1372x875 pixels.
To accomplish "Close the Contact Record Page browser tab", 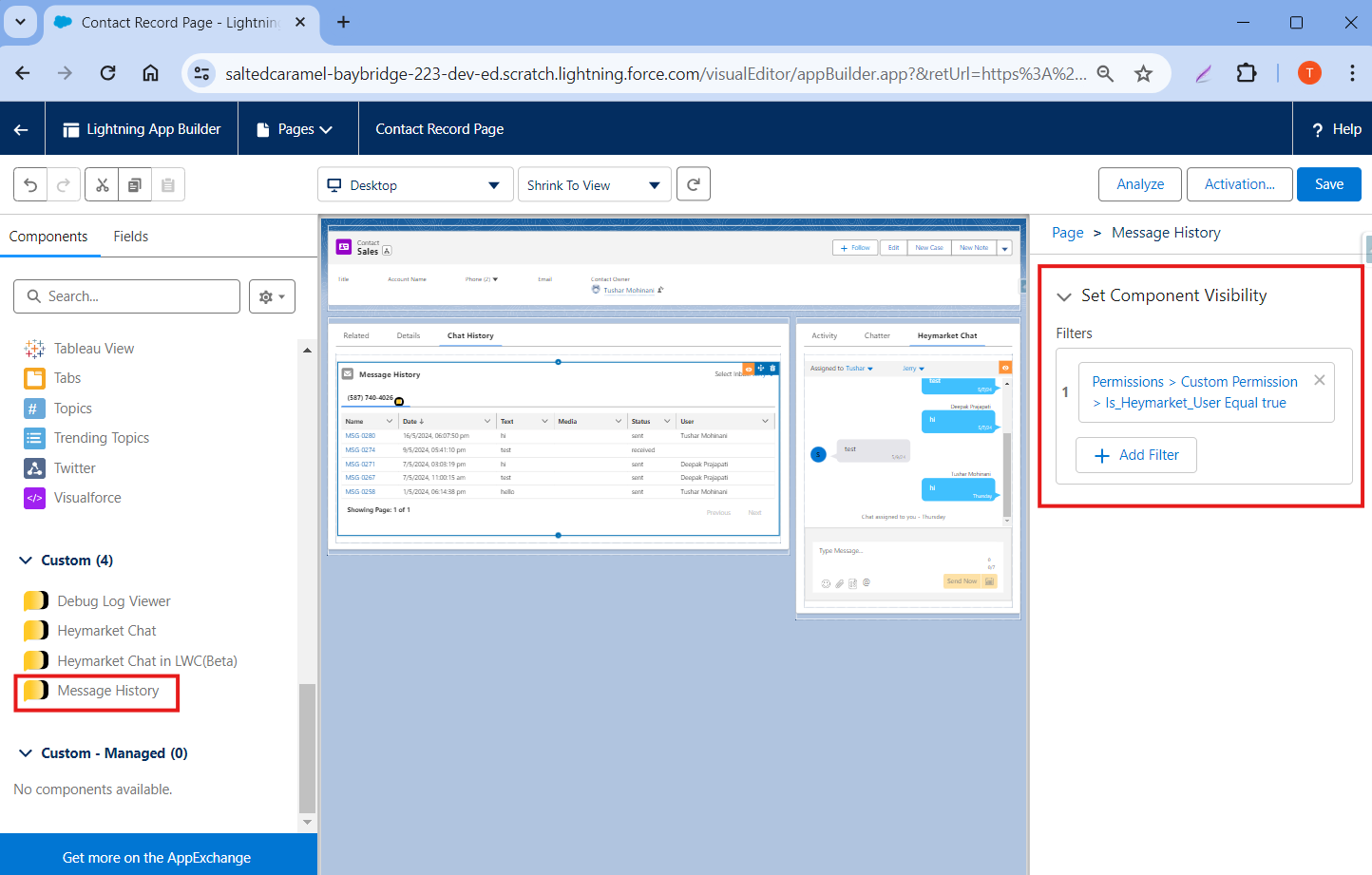I will [x=300, y=22].
